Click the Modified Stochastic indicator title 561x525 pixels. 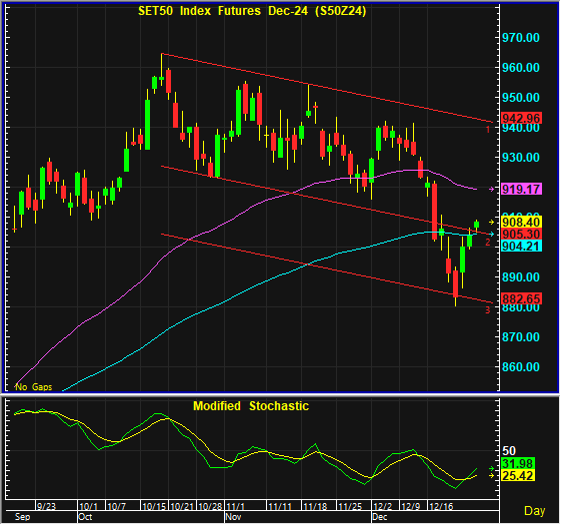click(251, 406)
